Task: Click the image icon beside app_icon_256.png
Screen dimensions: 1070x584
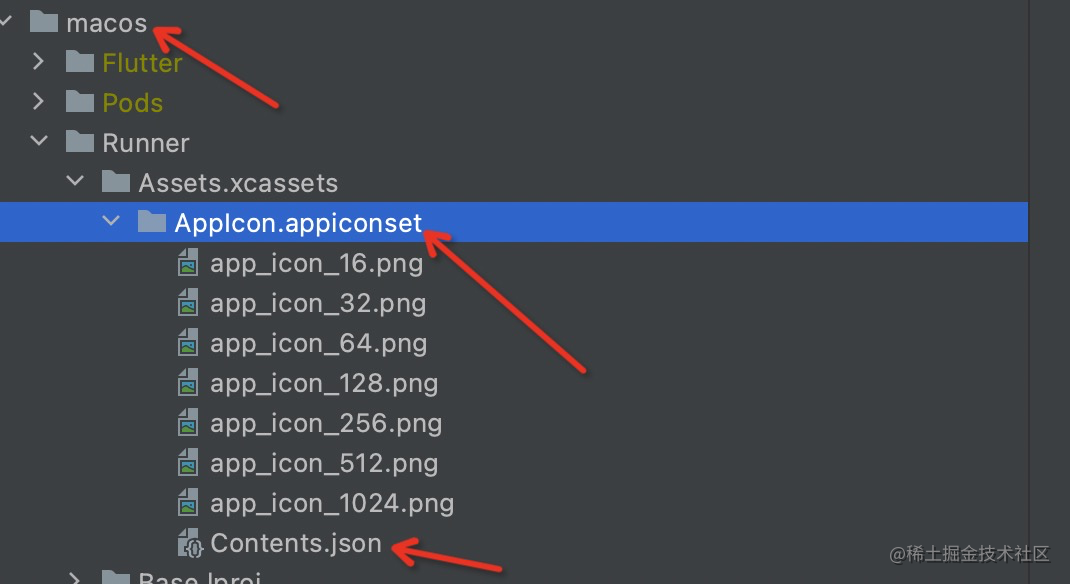Action: tap(189, 423)
